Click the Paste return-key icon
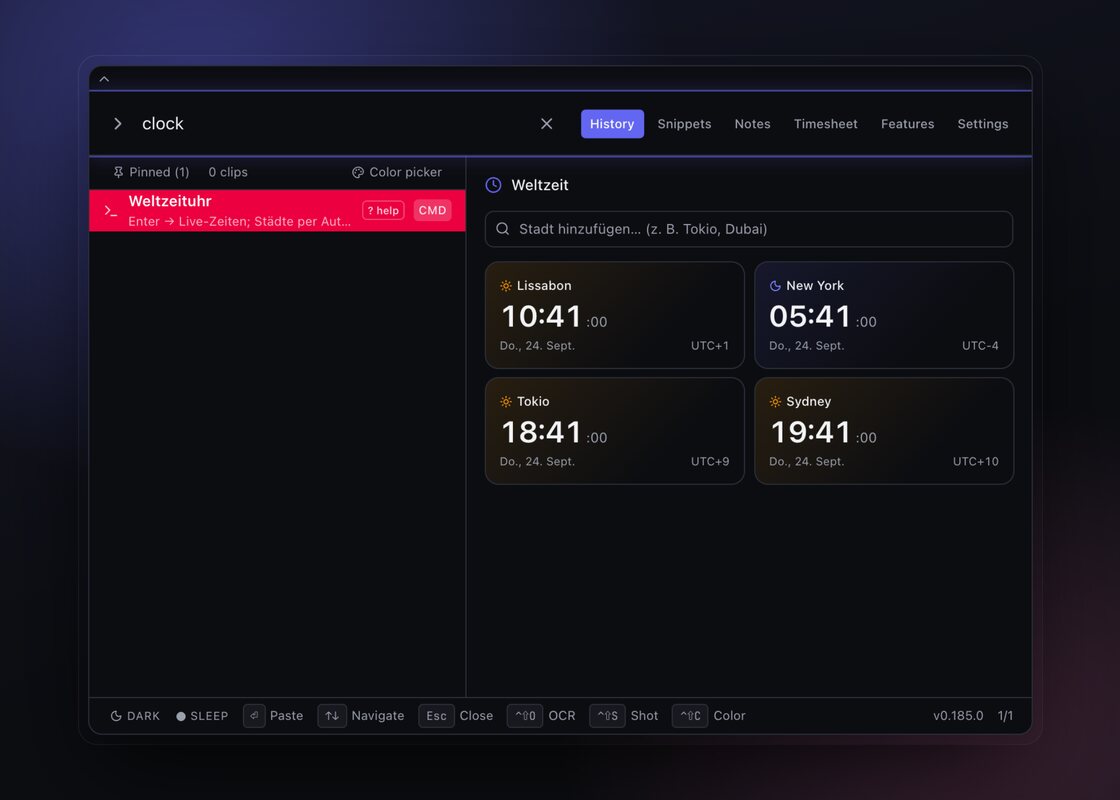The image size is (1120, 800). coord(254,716)
